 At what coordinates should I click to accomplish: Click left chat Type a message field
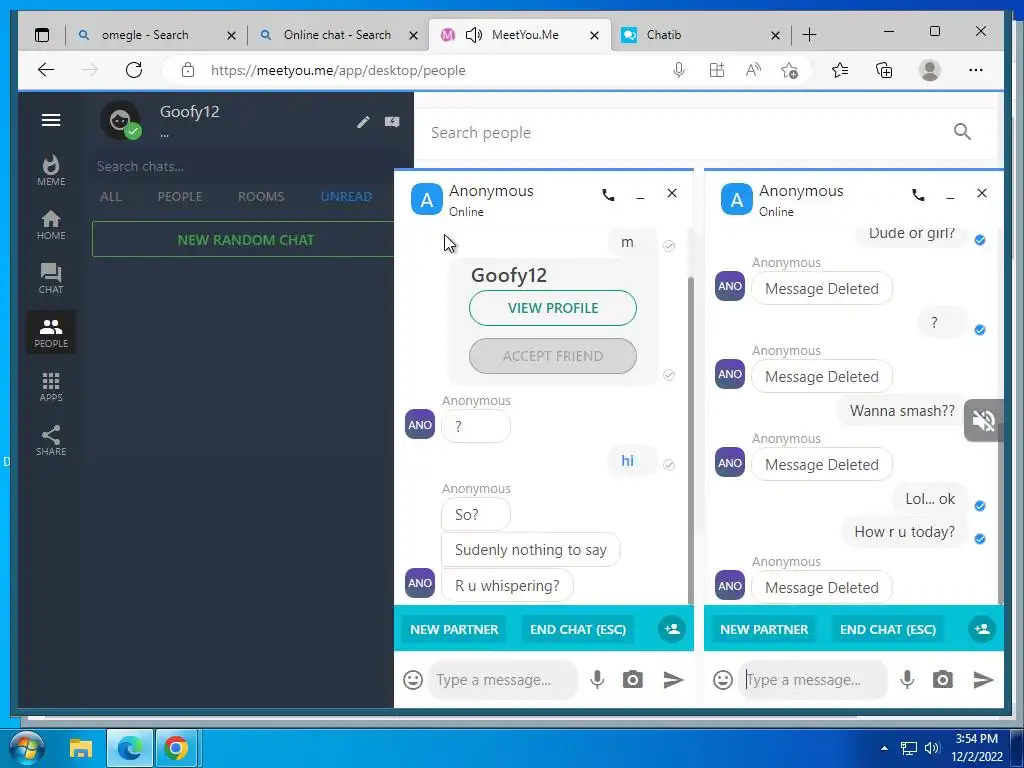[x=503, y=680]
